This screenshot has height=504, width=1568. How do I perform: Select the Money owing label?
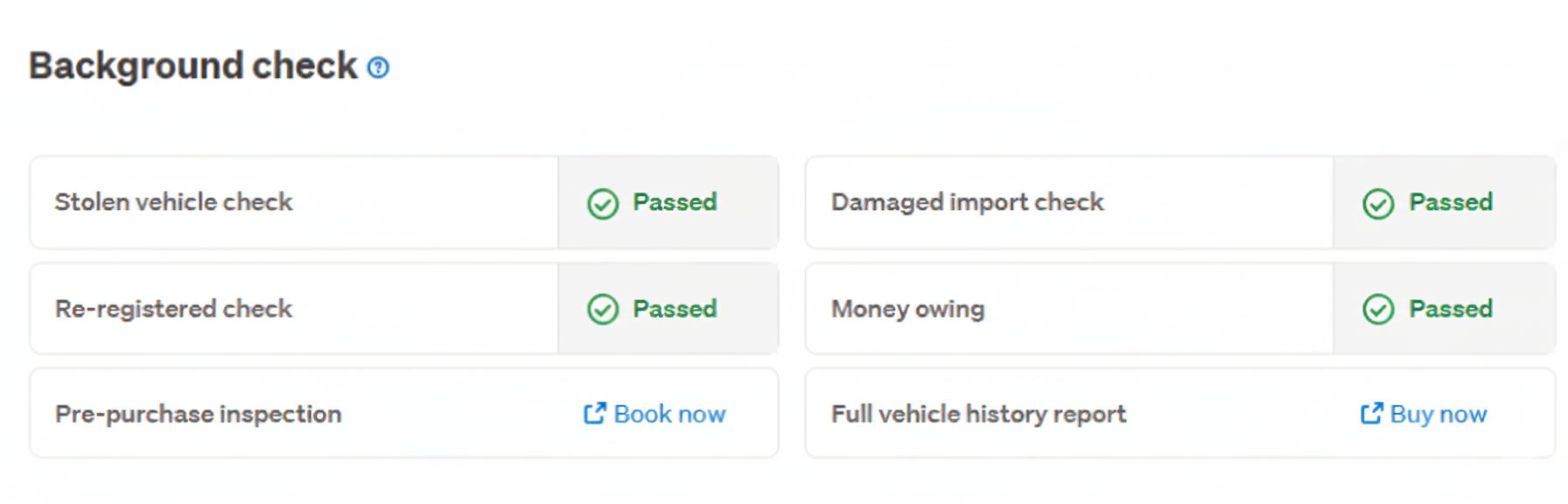click(907, 309)
